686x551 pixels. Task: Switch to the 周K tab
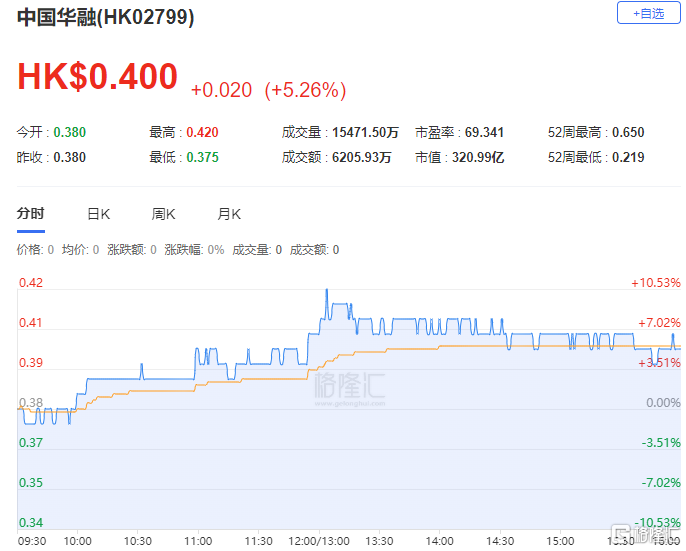click(x=164, y=214)
